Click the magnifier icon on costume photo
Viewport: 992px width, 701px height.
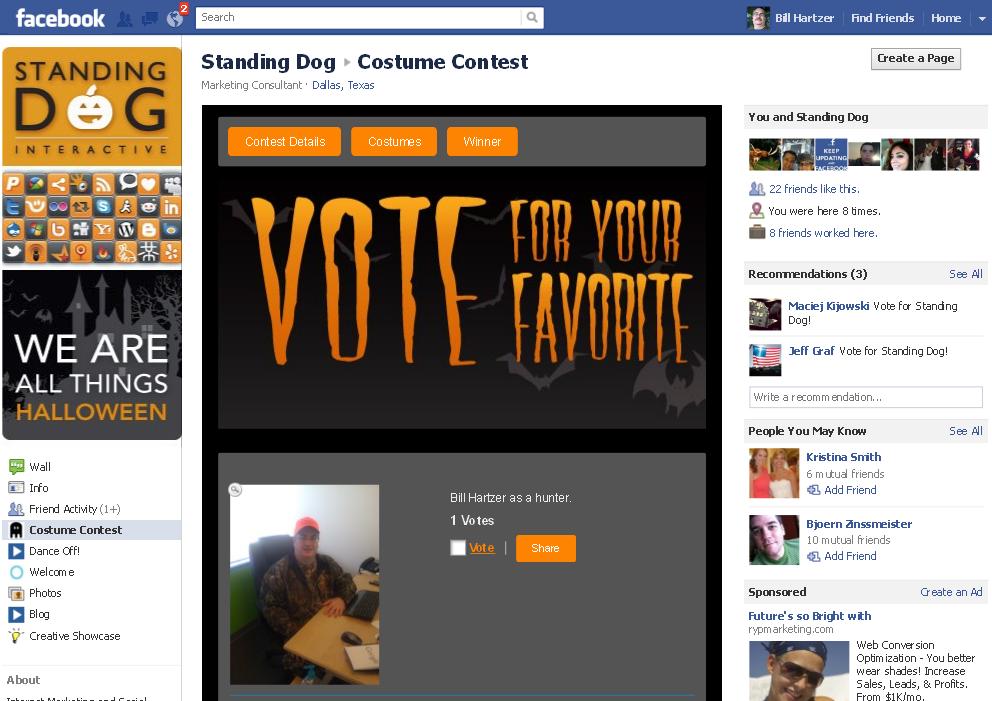[235, 490]
